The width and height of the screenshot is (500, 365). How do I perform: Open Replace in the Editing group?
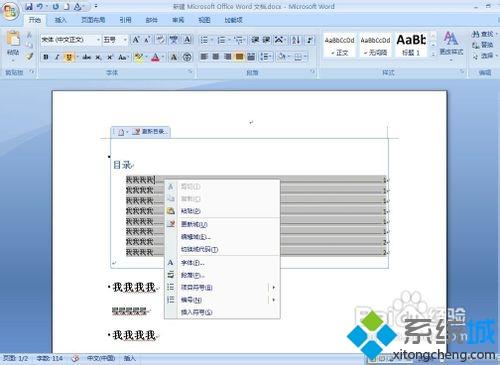[x=483, y=45]
